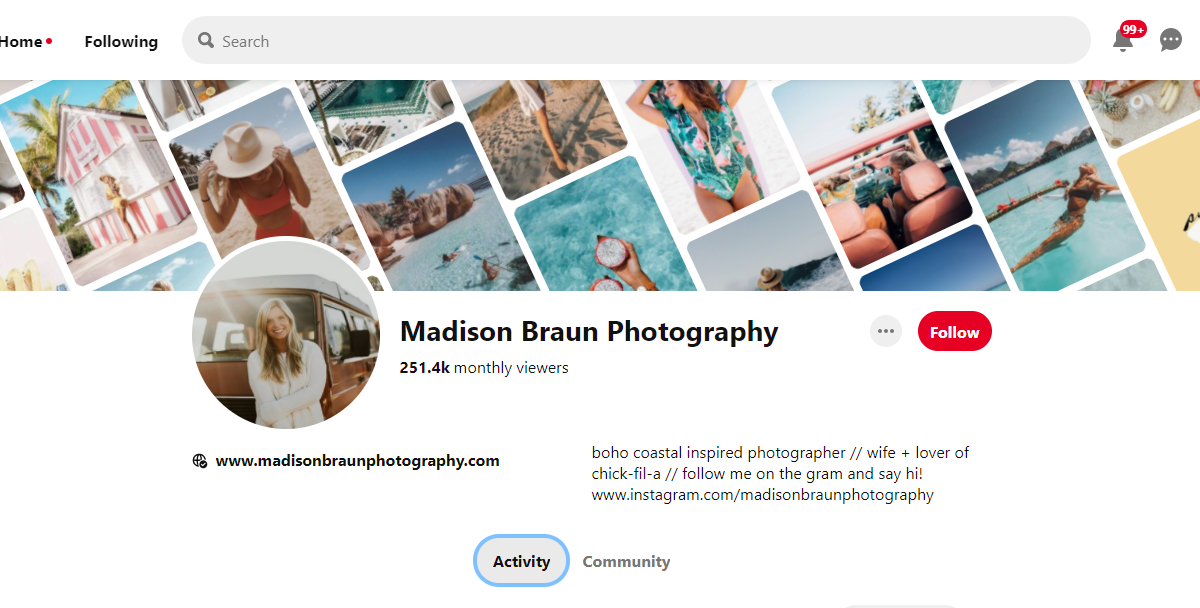Open the profile picture with van
The height and width of the screenshot is (608, 1200).
tap(286, 335)
